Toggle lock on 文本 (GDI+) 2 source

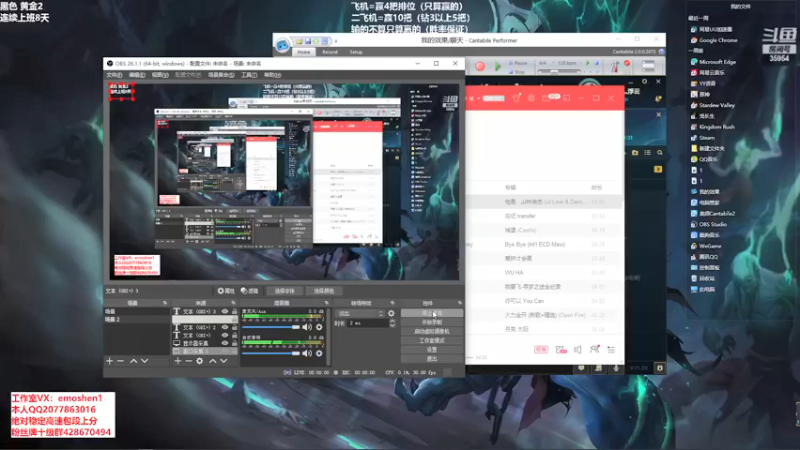tap(234, 328)
